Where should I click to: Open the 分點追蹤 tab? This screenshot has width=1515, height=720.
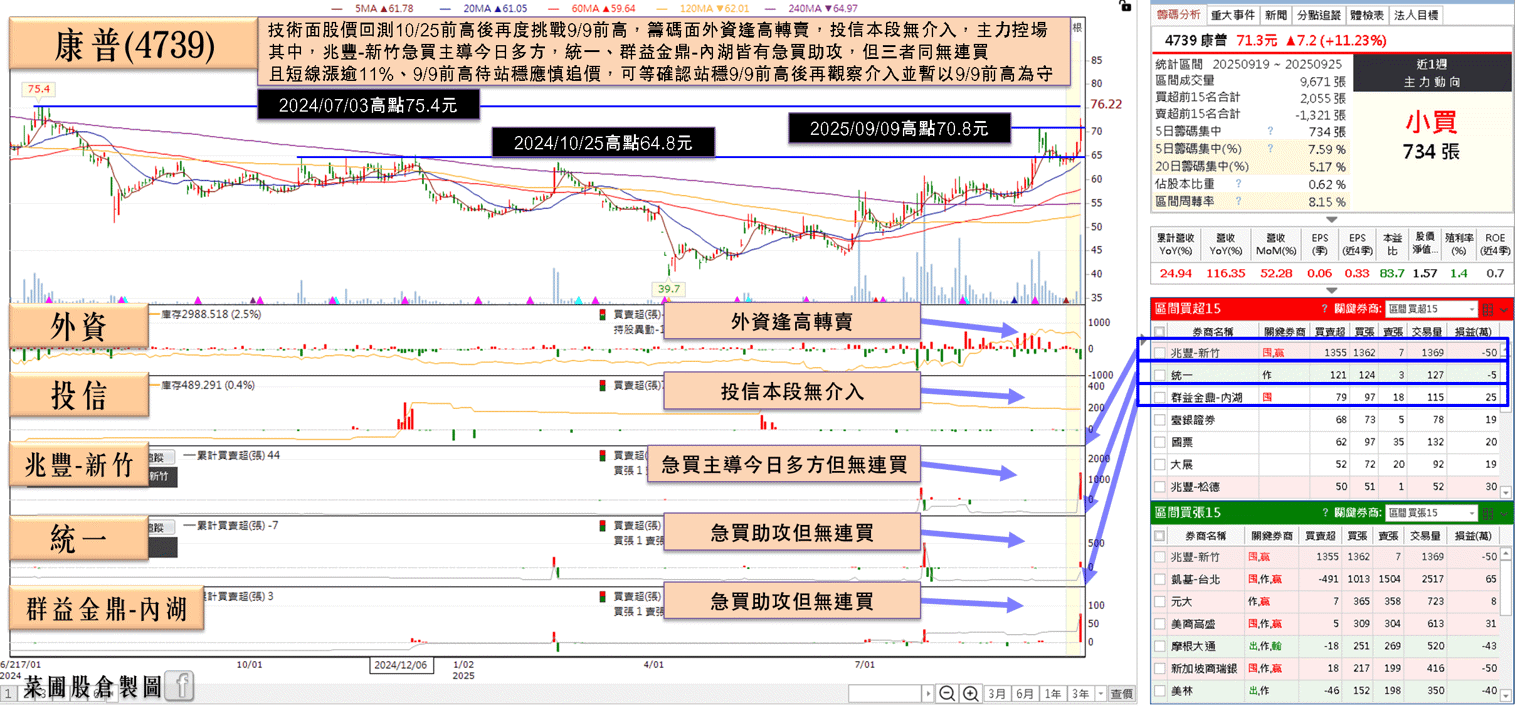pyautogui.click(x=1319, y=15)
